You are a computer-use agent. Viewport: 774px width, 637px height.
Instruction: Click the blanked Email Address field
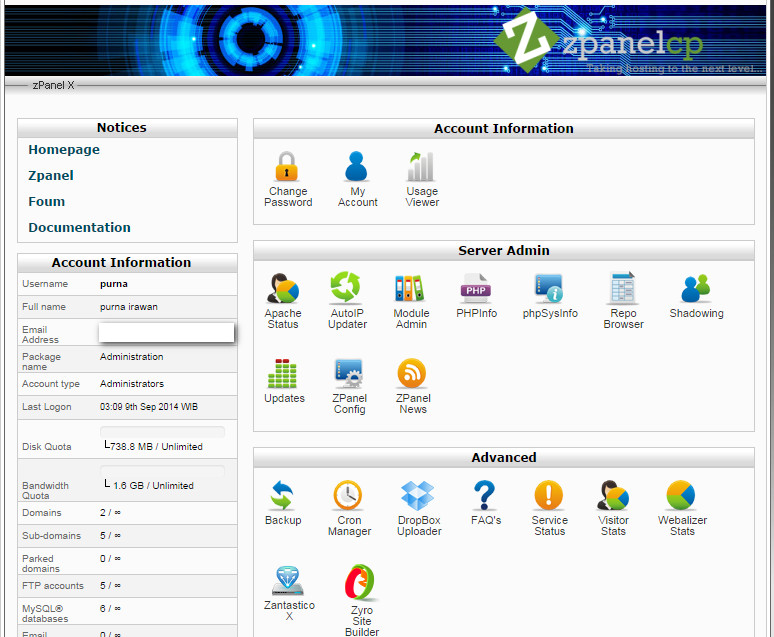166,332
